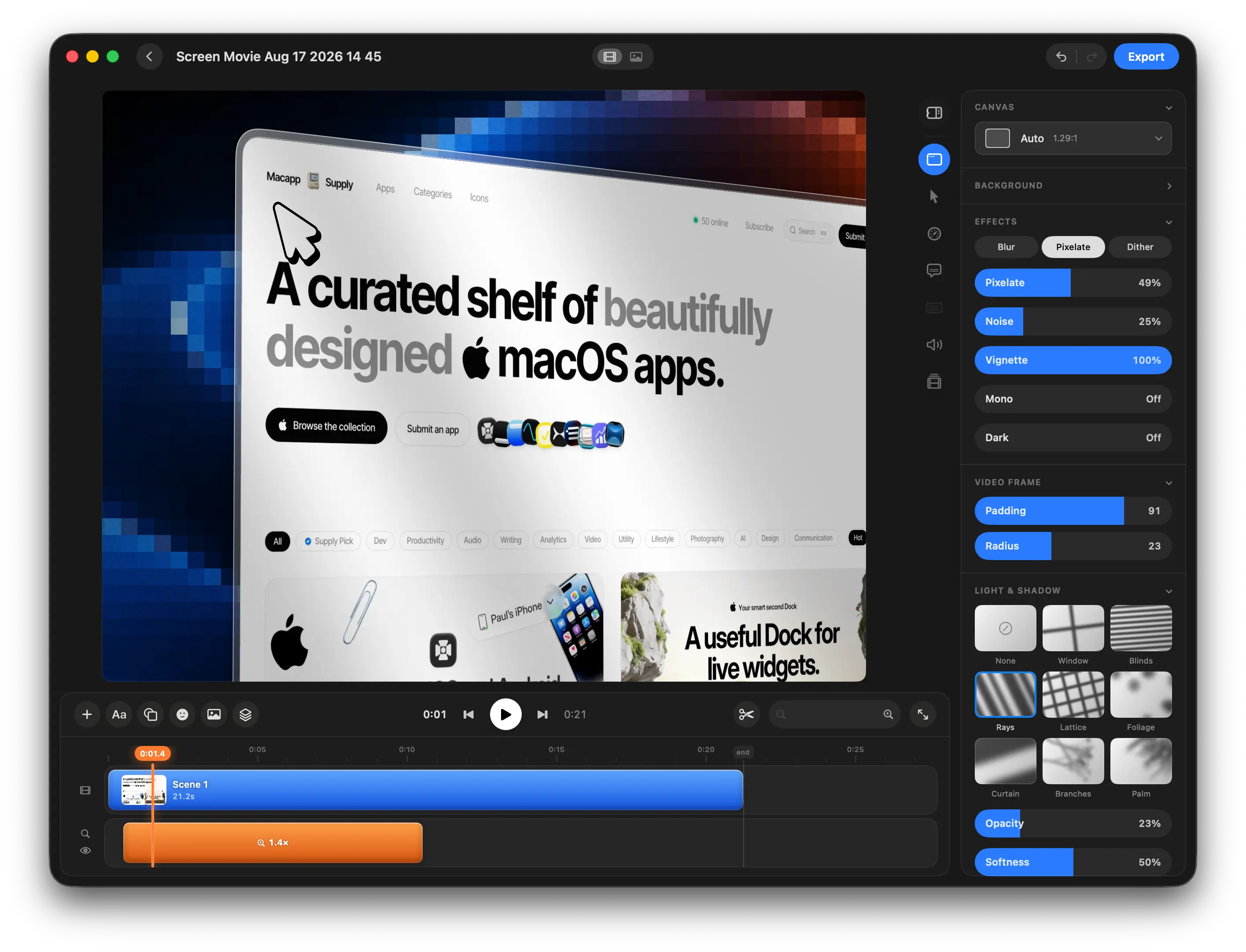This screenshot has height=952, width=1246.
Task: Select the None light preset
Action: point(1005,628)
